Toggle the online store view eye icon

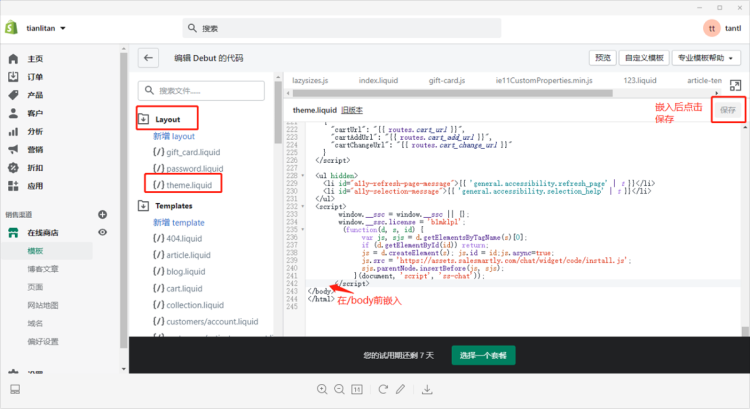point(102,232)
